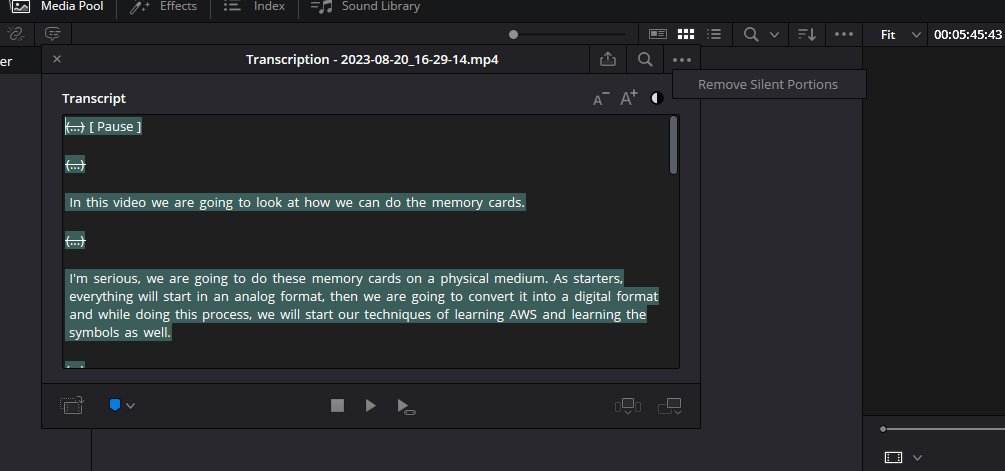The image size is (1005, 471).
Task: Adjust the thumbnail size slider
Action: point(513,35)
